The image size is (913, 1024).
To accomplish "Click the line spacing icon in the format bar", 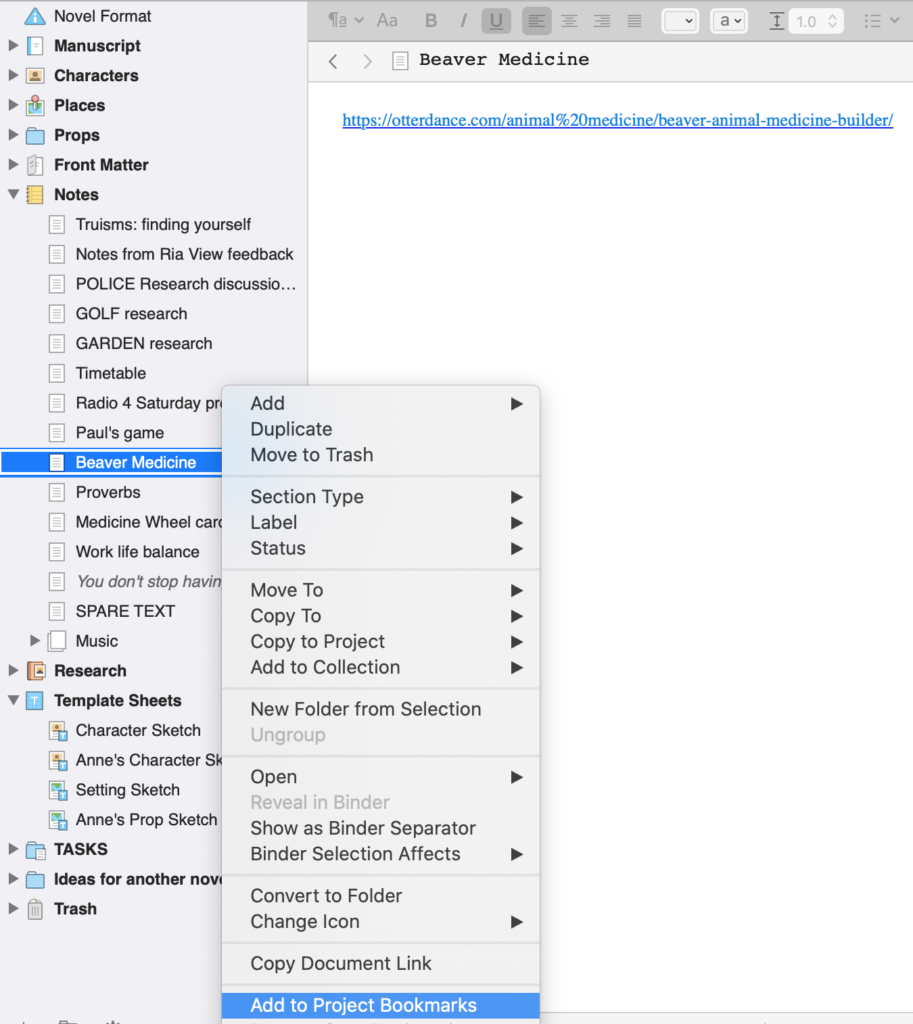I will [x=777, y=20].
